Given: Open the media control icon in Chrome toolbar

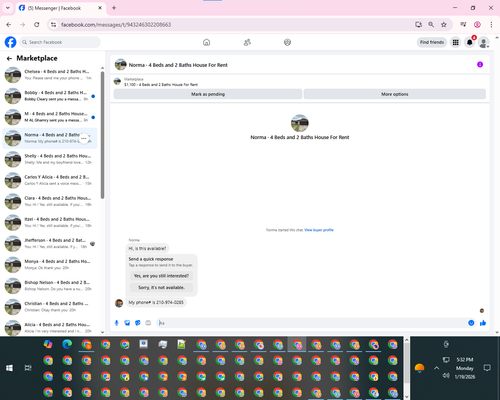Looking at the screenshot, I should point(463,25).
